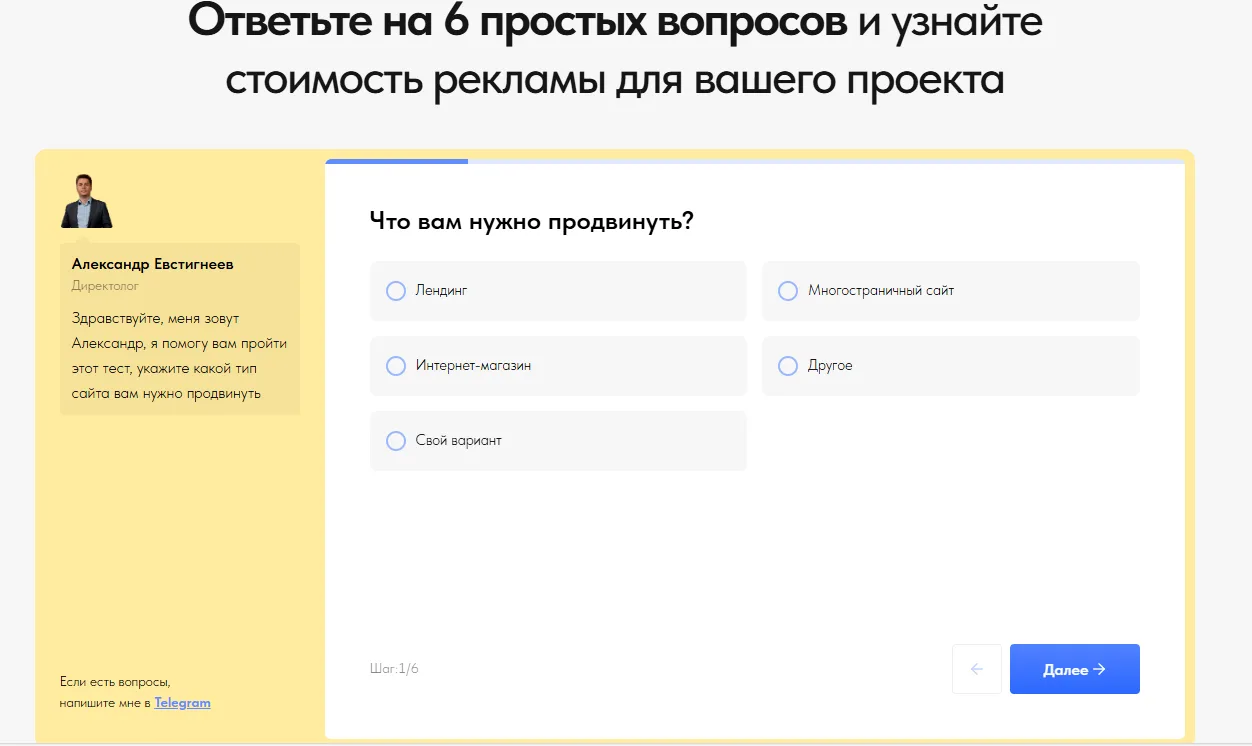This screenshot has height=746, width=1252.
Task: Choose Интернет-магазин radio option
Action: pos(558,366)
